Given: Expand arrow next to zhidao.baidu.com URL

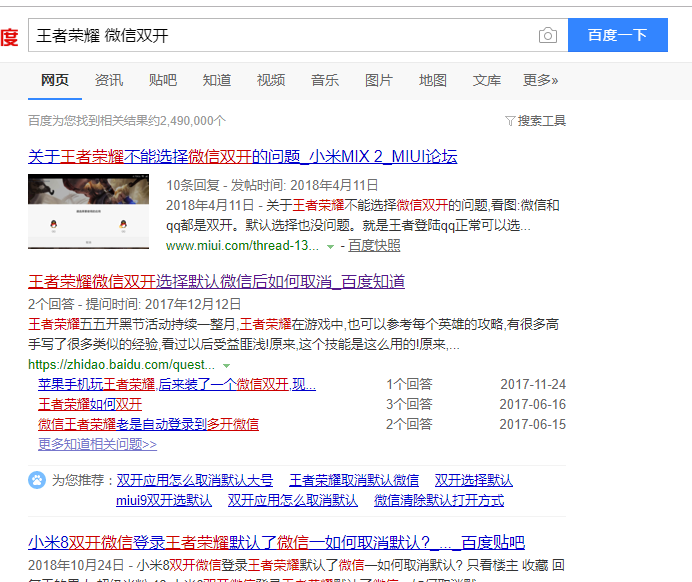Looking at the screenshot, I should click(226, 366).
